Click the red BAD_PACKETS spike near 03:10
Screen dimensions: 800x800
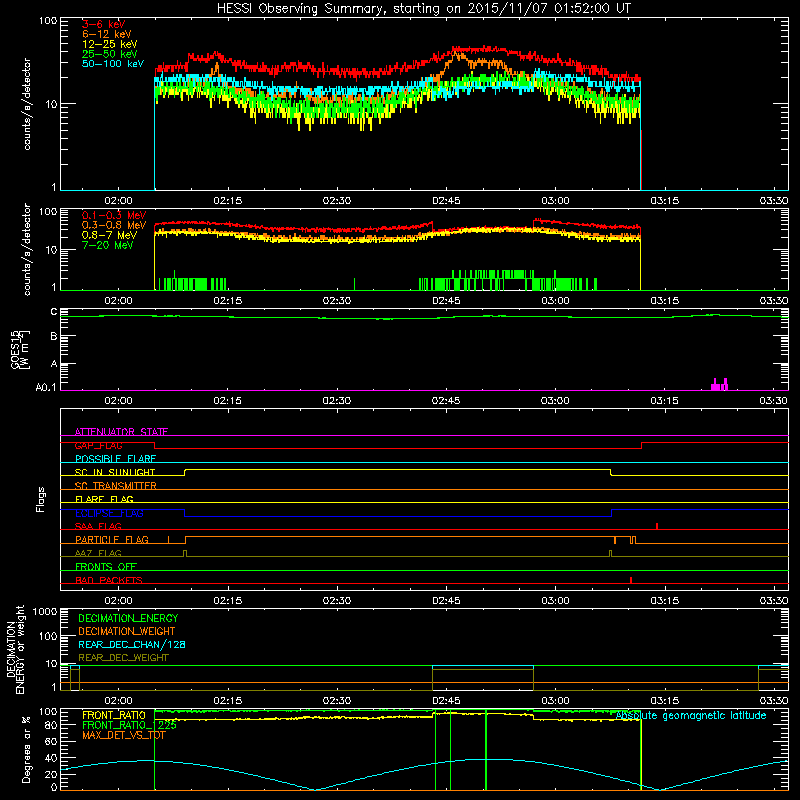[631, 580]
